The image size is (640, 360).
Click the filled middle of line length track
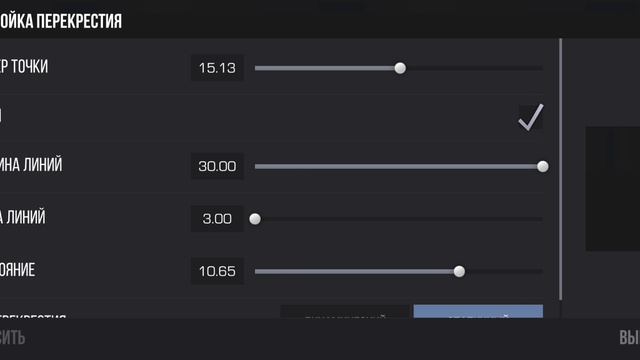396,166
